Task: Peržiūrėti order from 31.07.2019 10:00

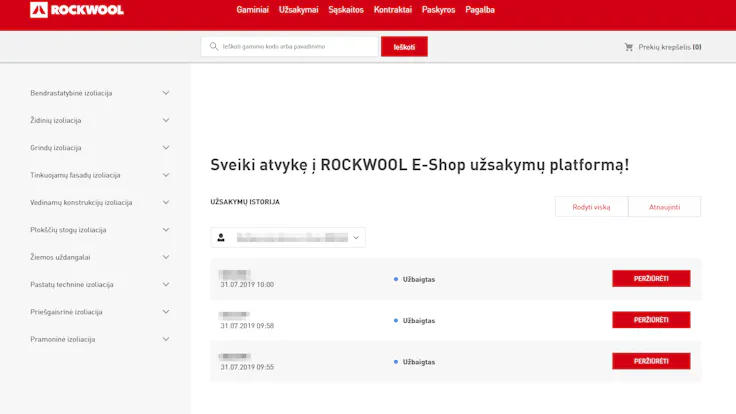Action: (x=651, y=278)
